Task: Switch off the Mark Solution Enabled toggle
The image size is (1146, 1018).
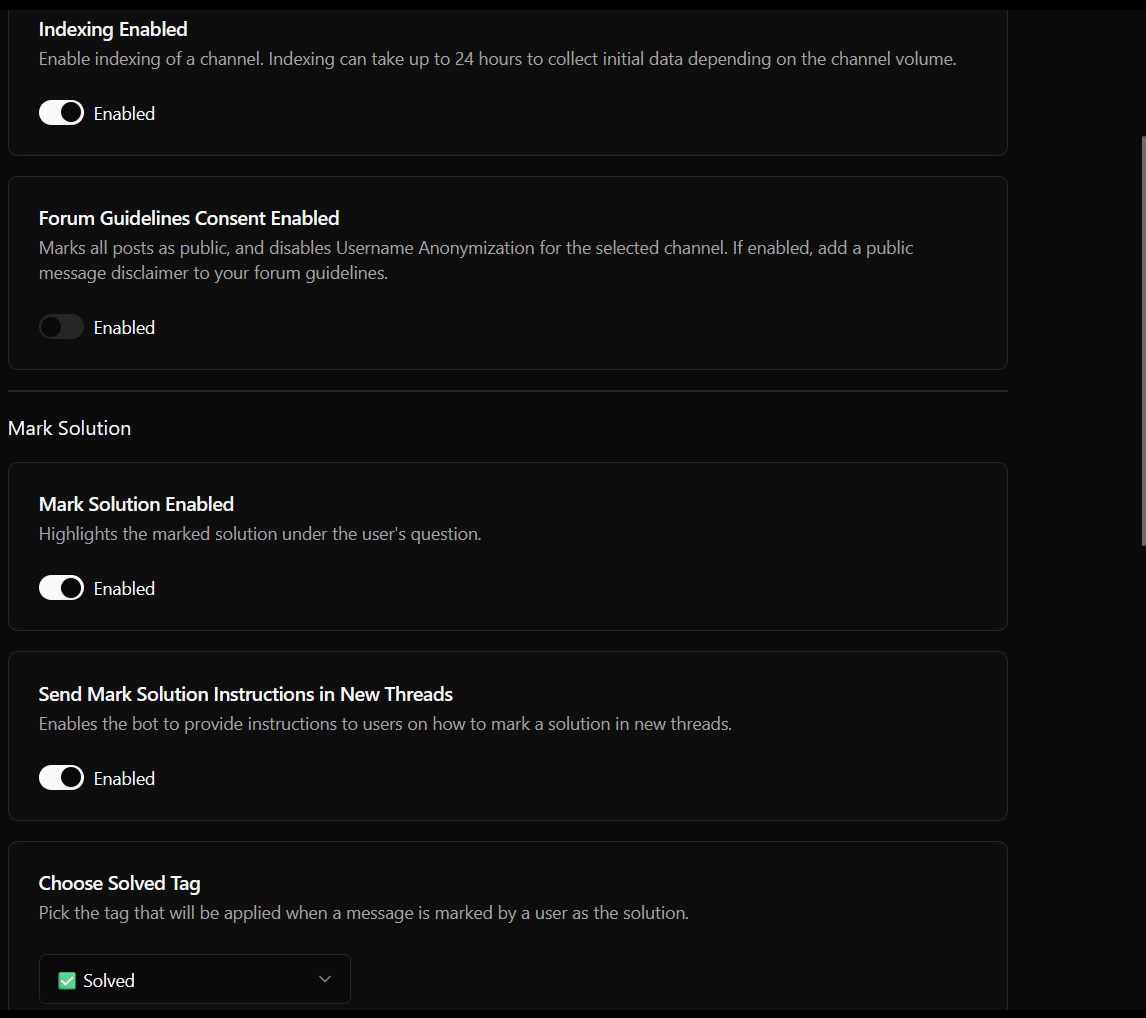Action: coord(61,588)
